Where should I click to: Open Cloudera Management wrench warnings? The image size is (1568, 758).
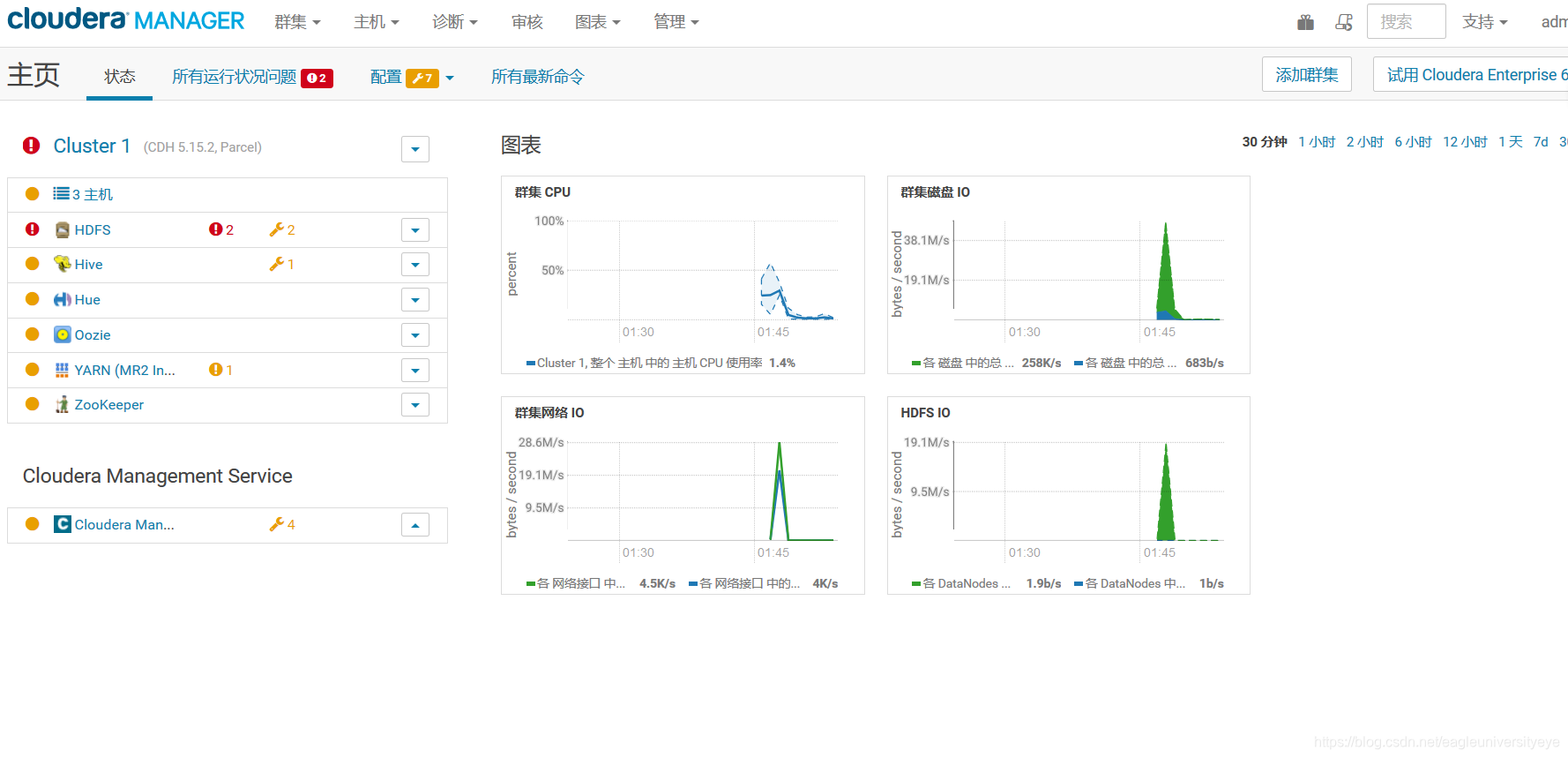tap(282, 524)
